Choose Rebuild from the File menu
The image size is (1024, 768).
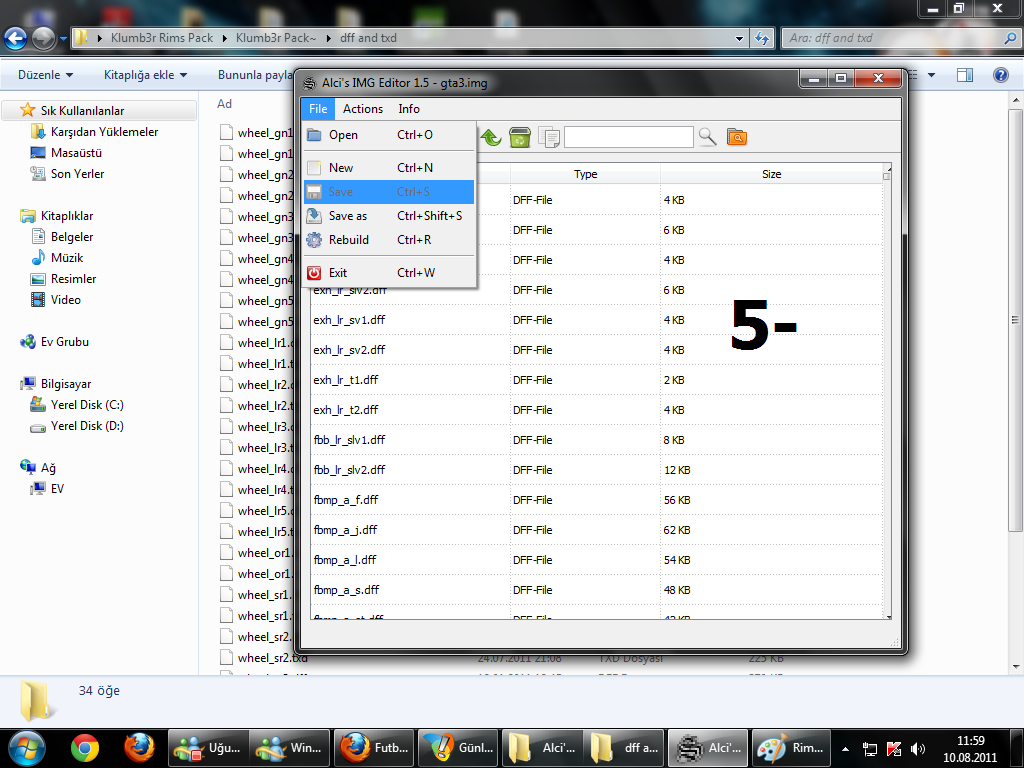[389, 240]
